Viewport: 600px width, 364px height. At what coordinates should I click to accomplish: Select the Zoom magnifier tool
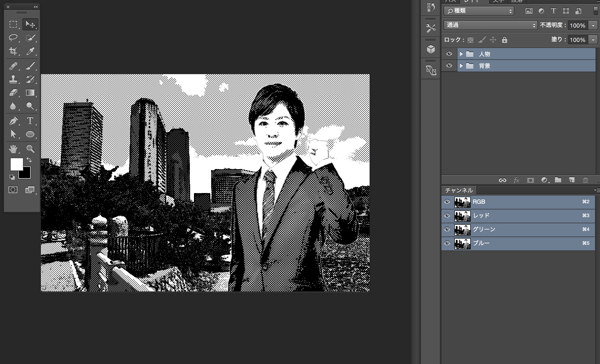[x=30, y=149]
